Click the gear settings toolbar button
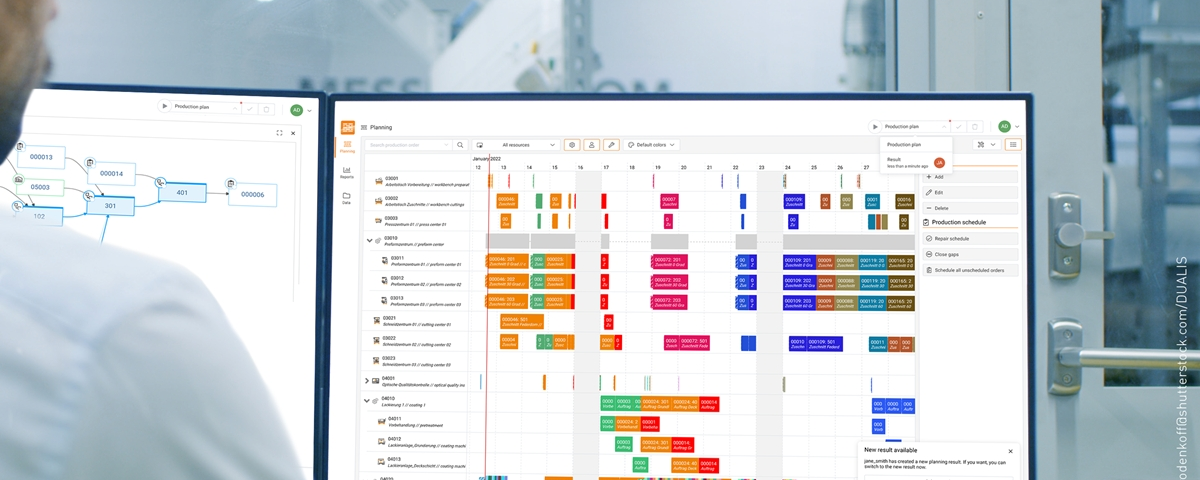The height and width of the screenshot is (480, 1200). (572, 145)
